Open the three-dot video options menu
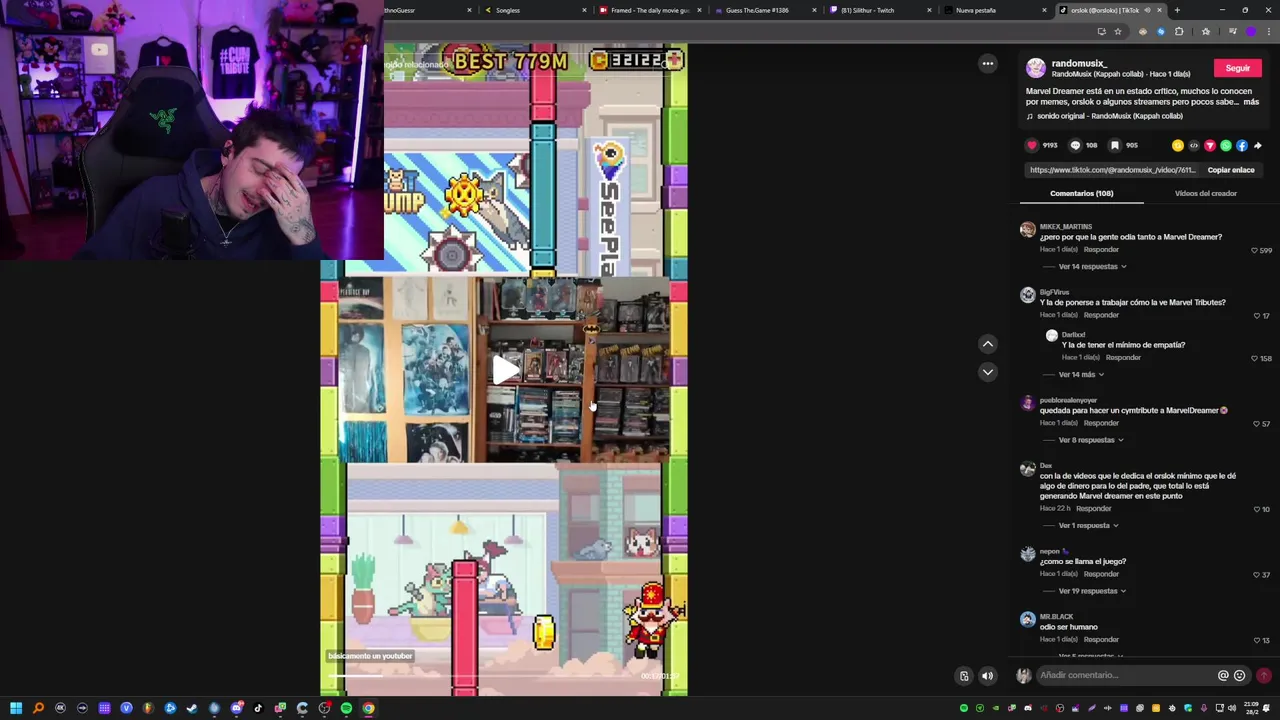The height and width of the screenshot is (720, 1280). point(987,63)
